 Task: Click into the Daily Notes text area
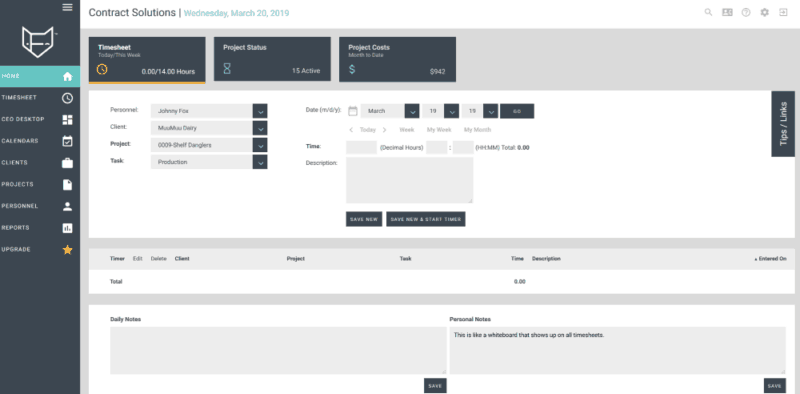click(278, 351)
